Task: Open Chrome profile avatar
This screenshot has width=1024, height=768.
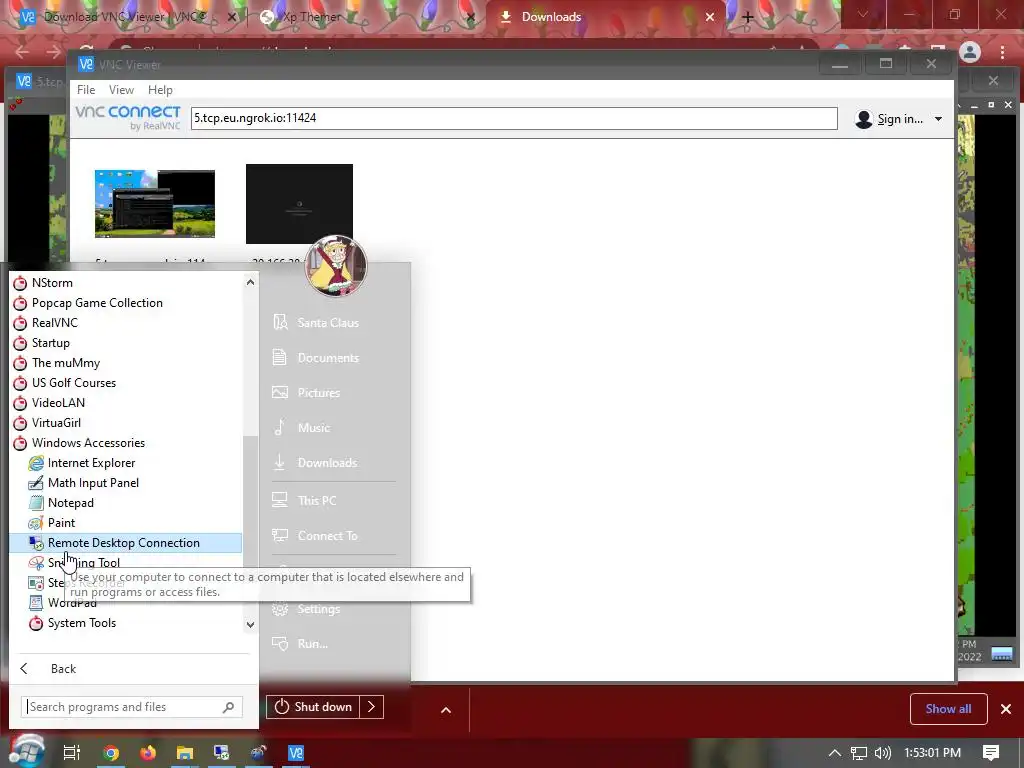Action: coord(970,52)
